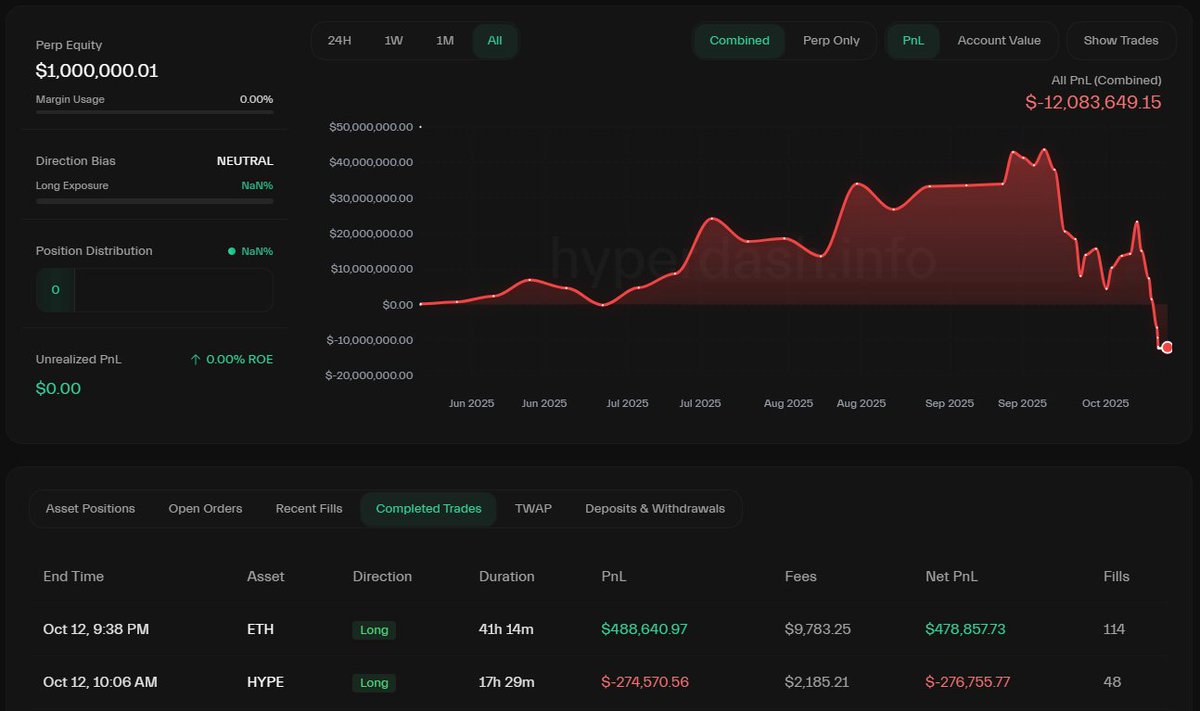
Task: Open the TWAP tab
Action: [x=533, y=509]
